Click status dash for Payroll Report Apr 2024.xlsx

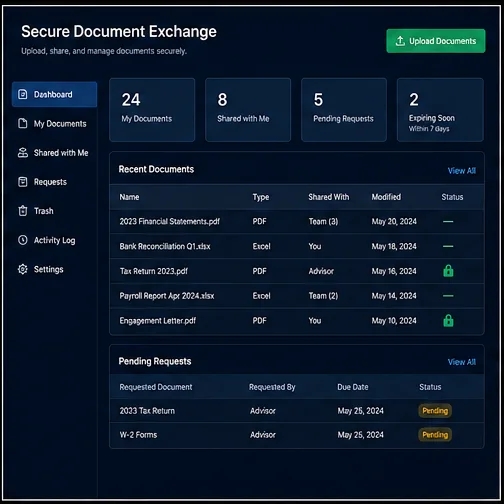448,296
